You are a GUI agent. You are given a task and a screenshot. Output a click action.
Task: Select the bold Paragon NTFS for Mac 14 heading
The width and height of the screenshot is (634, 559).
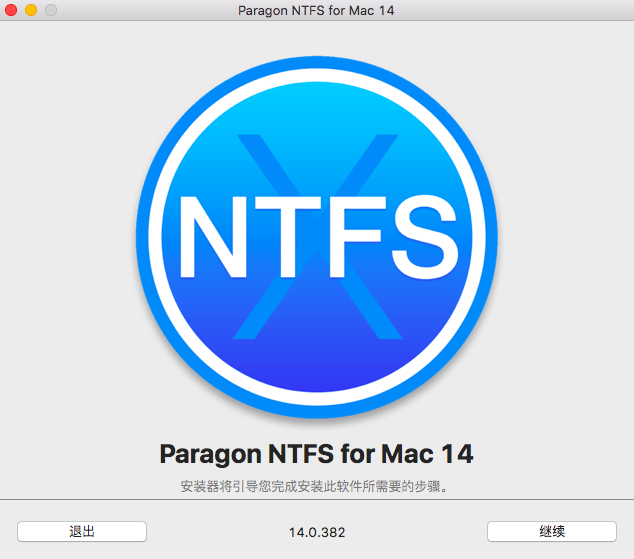317,454
